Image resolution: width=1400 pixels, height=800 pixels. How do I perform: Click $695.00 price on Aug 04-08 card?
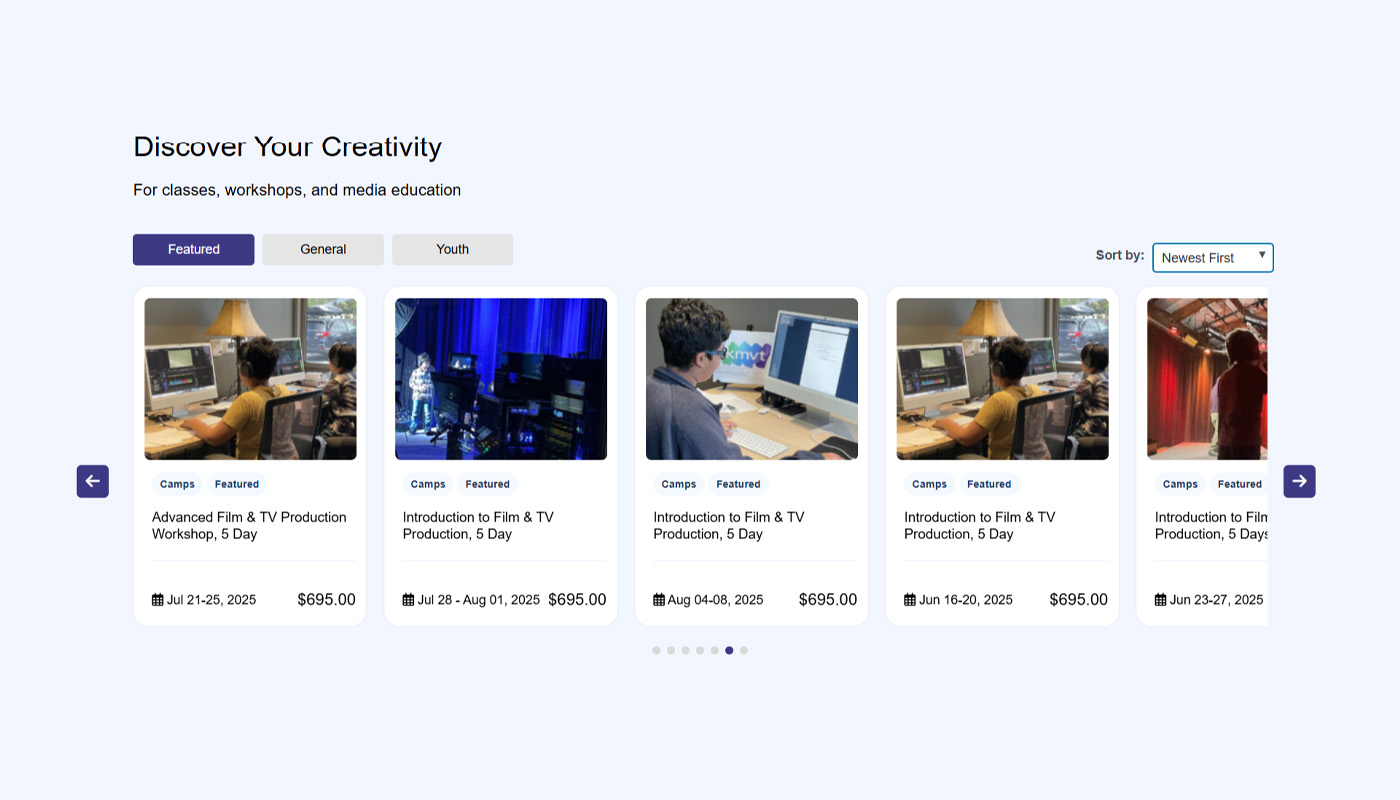click(828, 600)
